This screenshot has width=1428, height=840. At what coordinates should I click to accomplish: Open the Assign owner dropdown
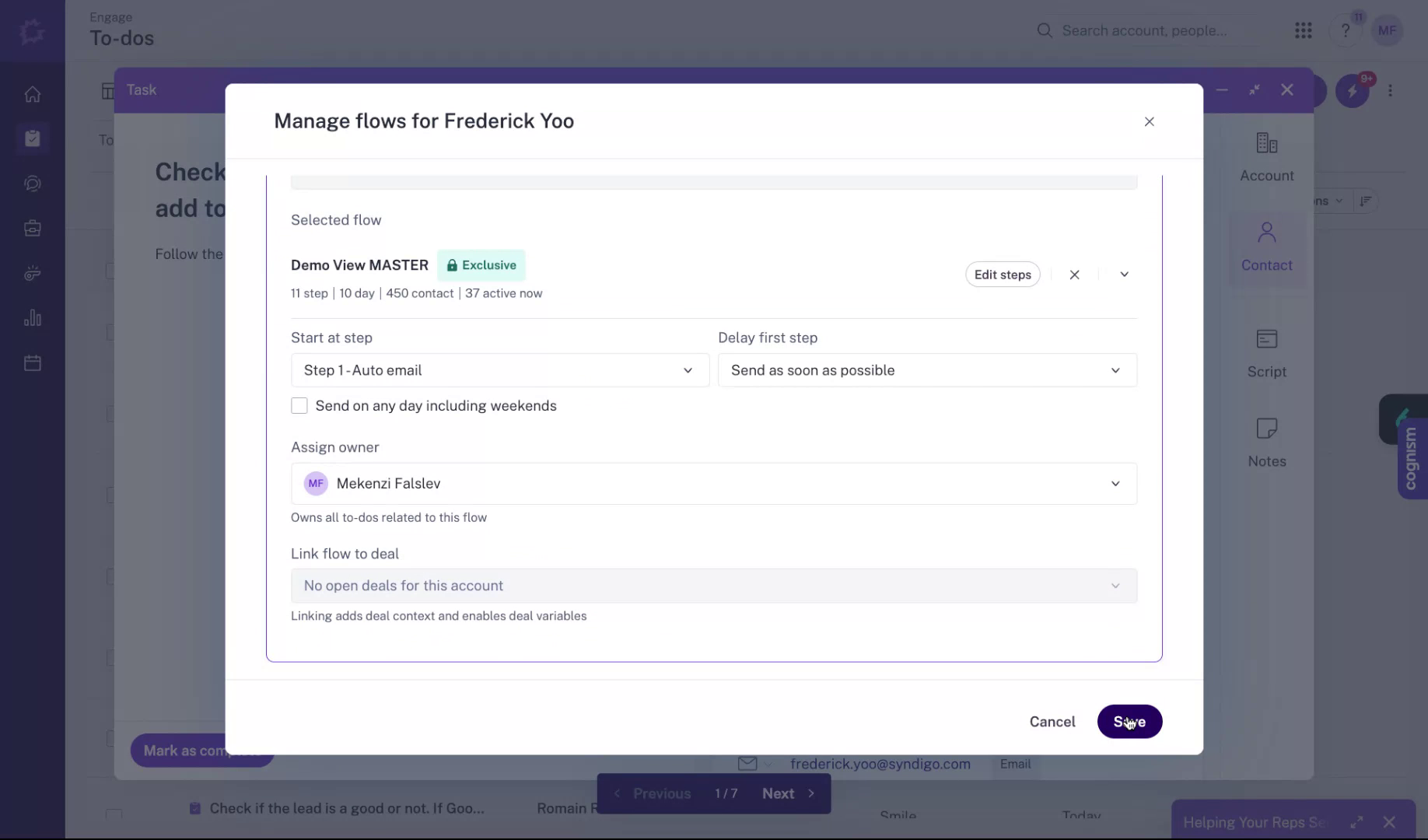coord(713,484)
